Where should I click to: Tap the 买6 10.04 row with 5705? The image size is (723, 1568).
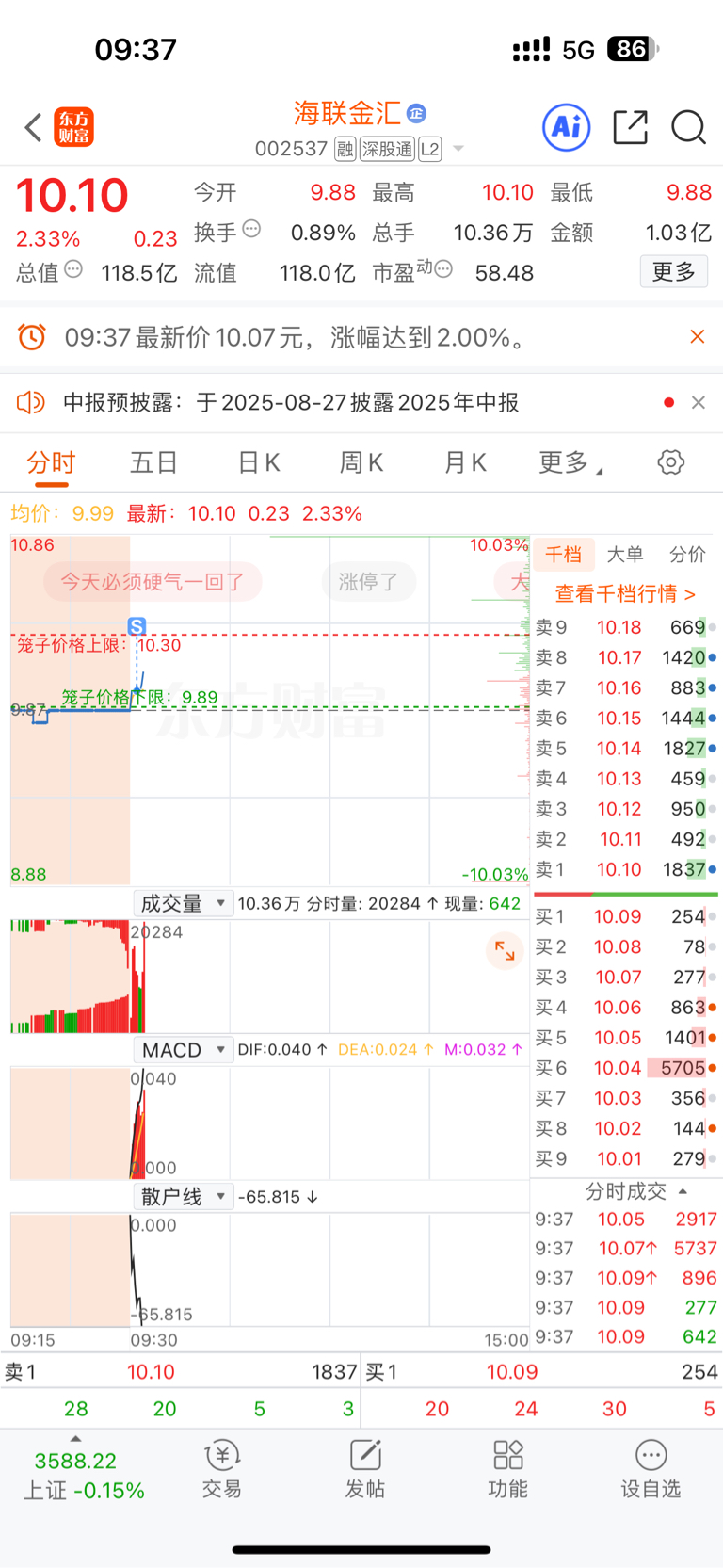click(625, 1068)
